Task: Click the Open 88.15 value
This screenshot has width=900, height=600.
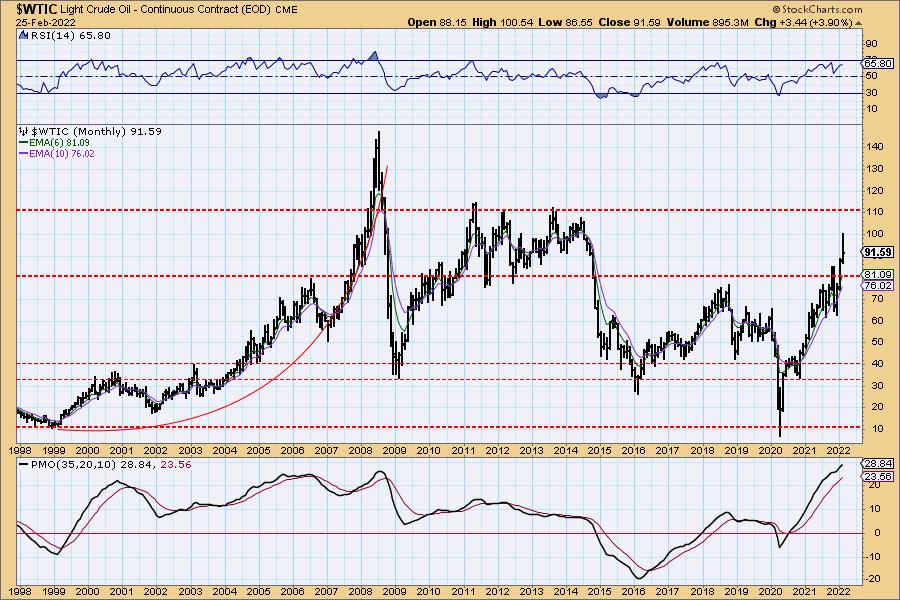Action: tap(438, 22)
